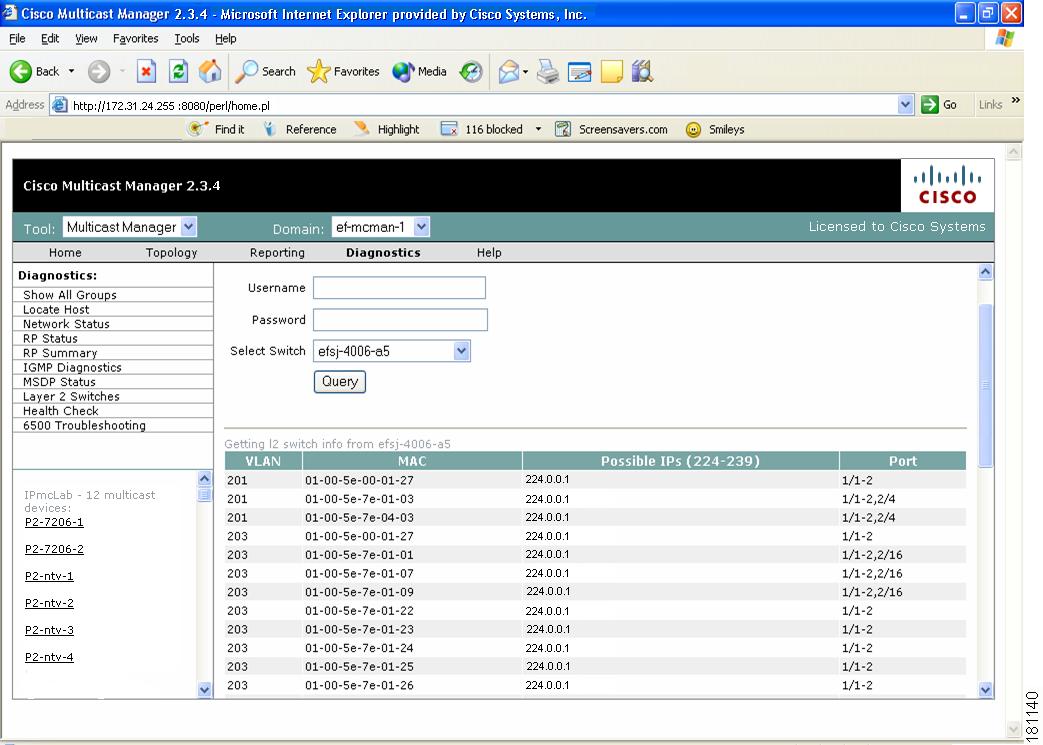Viewport: 1043px width, 745px height.
Task: Click the page icon in the address bar
Action: 60,105
